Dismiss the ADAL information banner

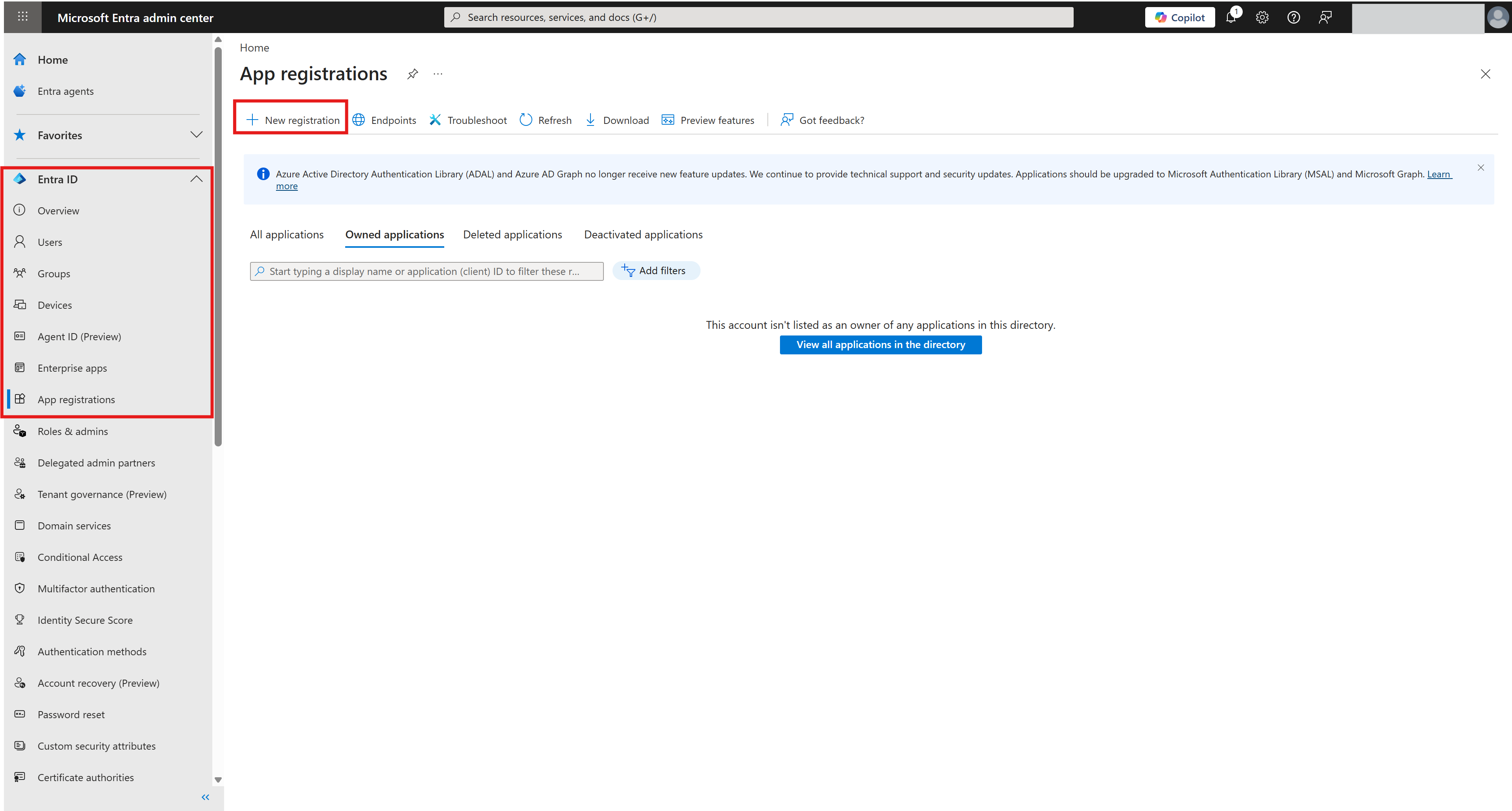(1481, 168)
